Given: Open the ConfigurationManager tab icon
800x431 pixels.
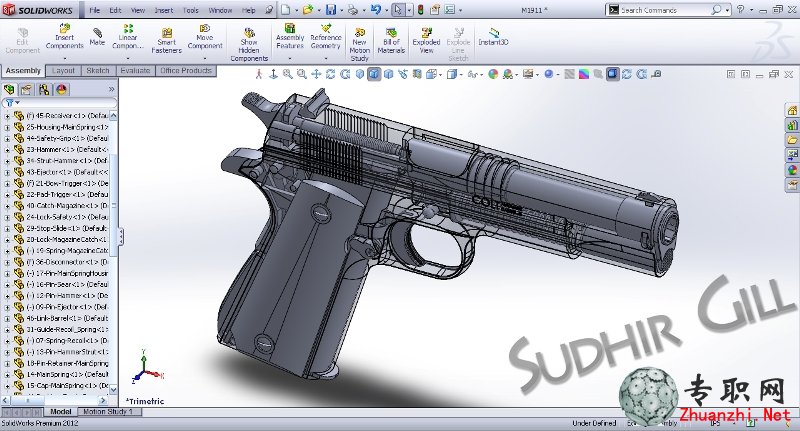Looking at the screenshot, I should 44,90.
